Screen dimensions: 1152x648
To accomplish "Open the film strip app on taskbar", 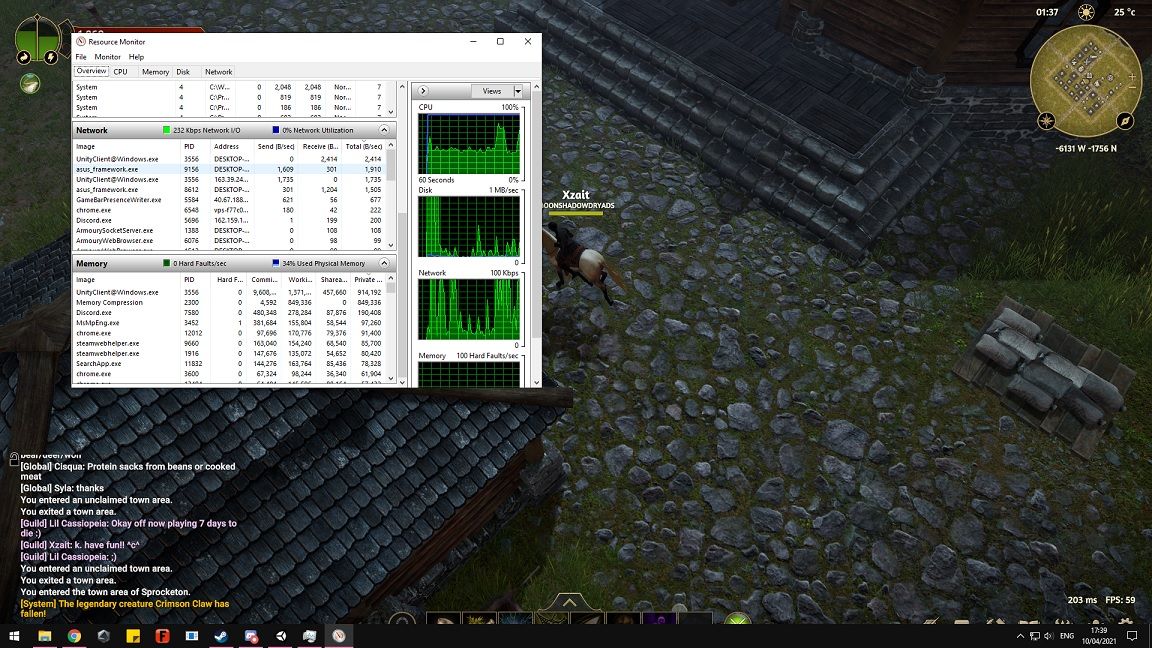I will pyautogui.click(x=192, y=636).
